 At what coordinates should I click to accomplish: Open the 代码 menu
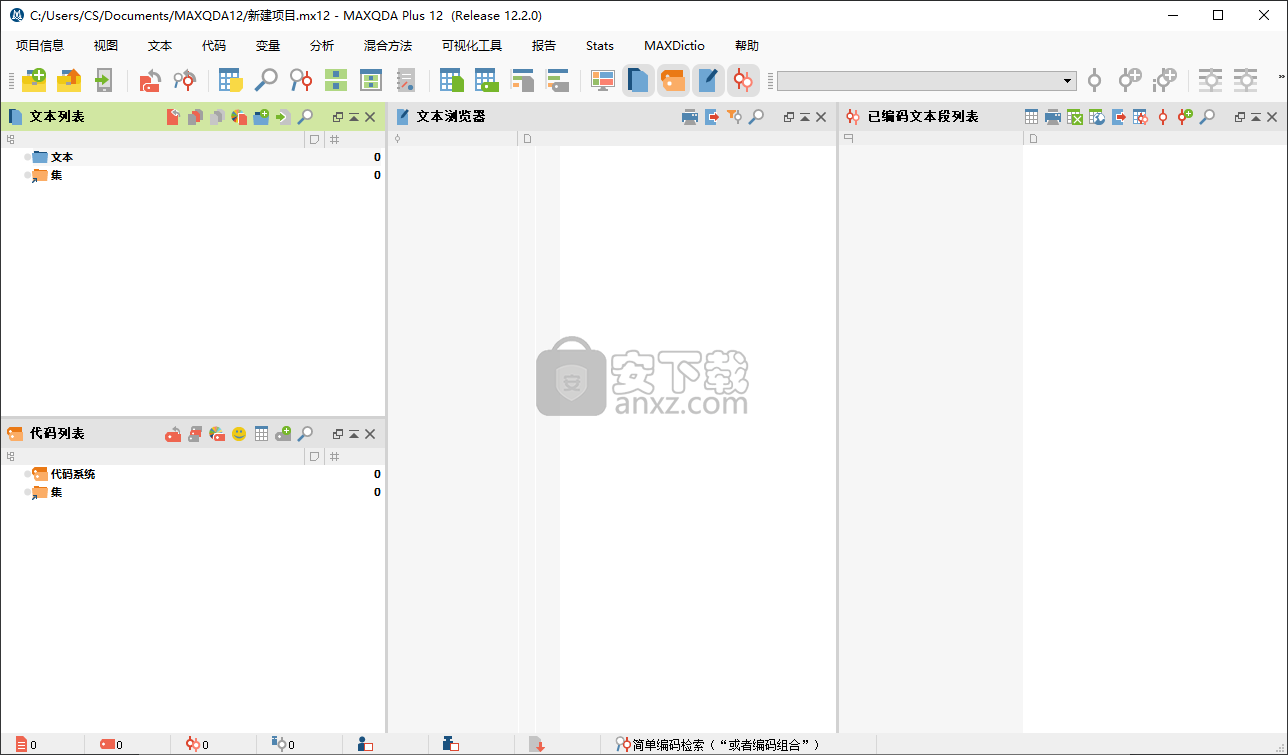pos(214,46)
